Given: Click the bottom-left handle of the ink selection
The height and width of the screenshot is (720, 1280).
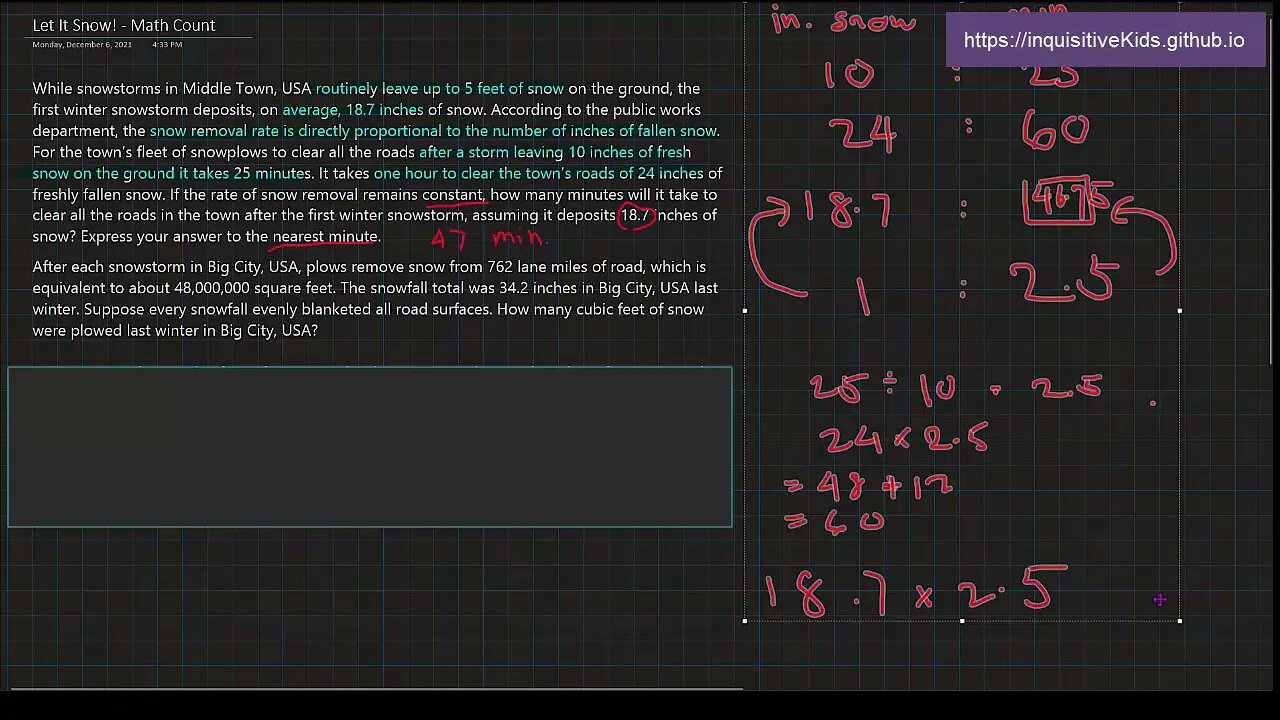Looking at the screenshot, I should (745, 621).
